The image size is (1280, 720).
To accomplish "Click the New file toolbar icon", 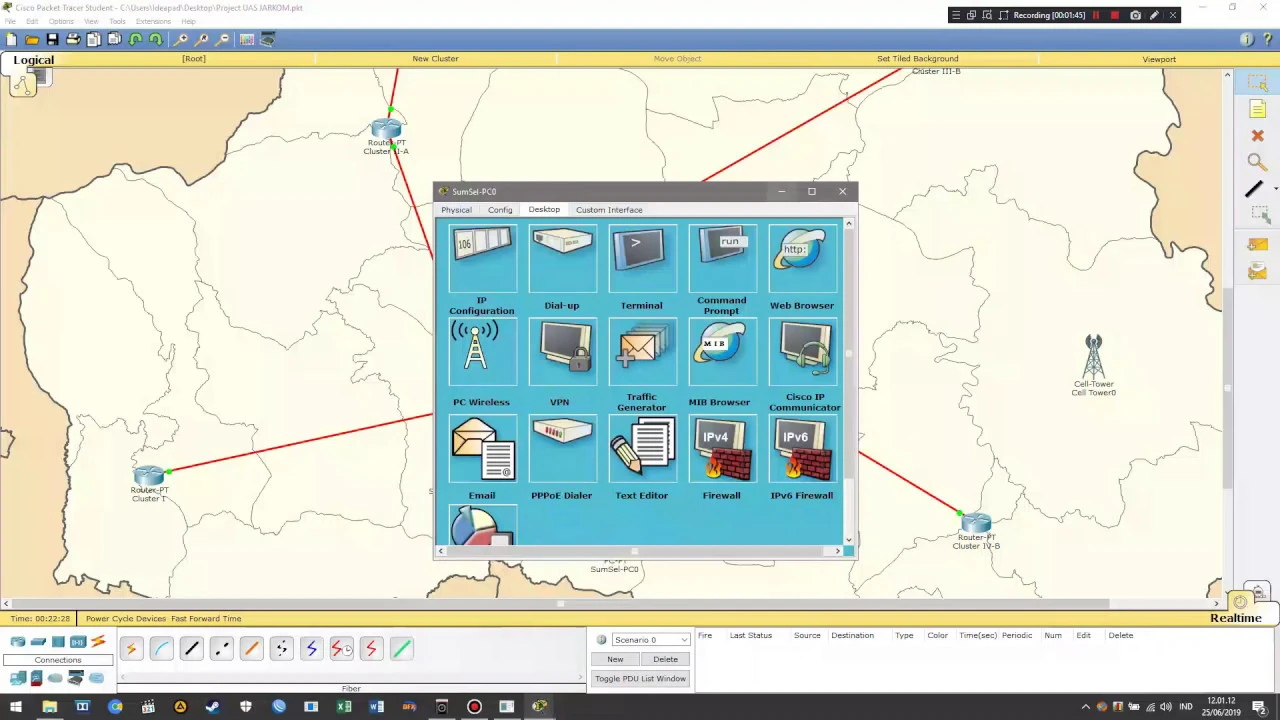I will point(11,39).
